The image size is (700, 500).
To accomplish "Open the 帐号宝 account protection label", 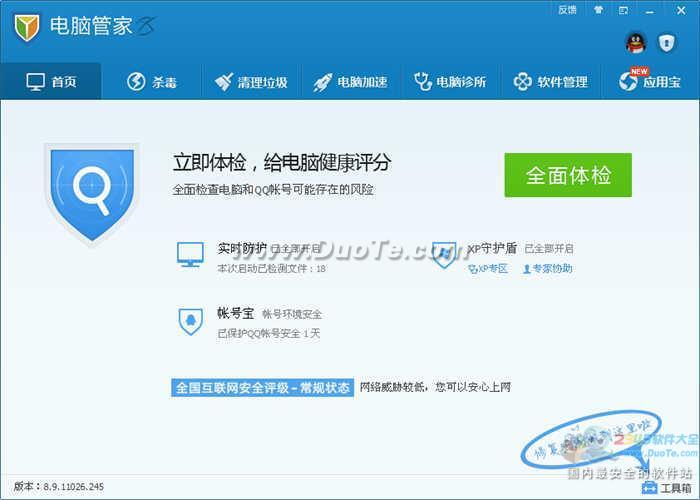I will click(236, 313).
